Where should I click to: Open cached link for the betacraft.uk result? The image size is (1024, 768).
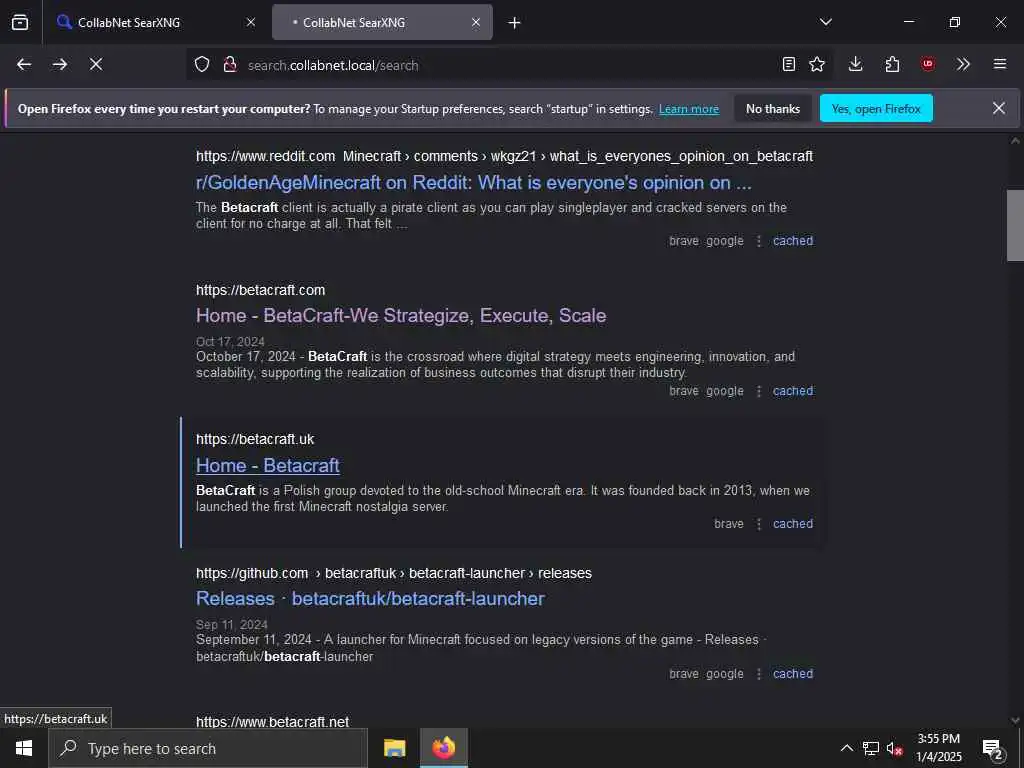tap(793, 524)
